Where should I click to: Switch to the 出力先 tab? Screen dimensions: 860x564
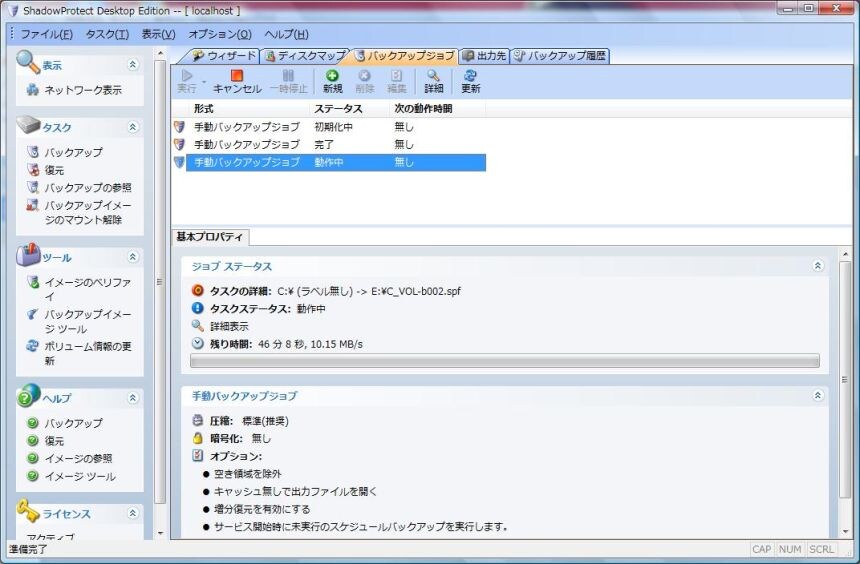coord(484,56)
